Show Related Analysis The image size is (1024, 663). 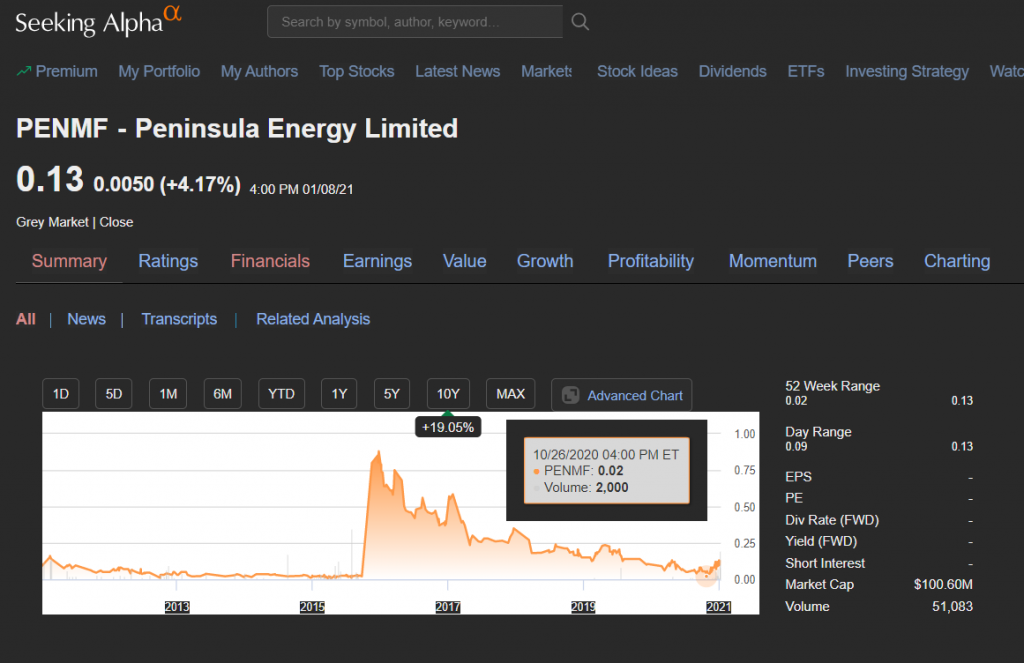(313, 319)
